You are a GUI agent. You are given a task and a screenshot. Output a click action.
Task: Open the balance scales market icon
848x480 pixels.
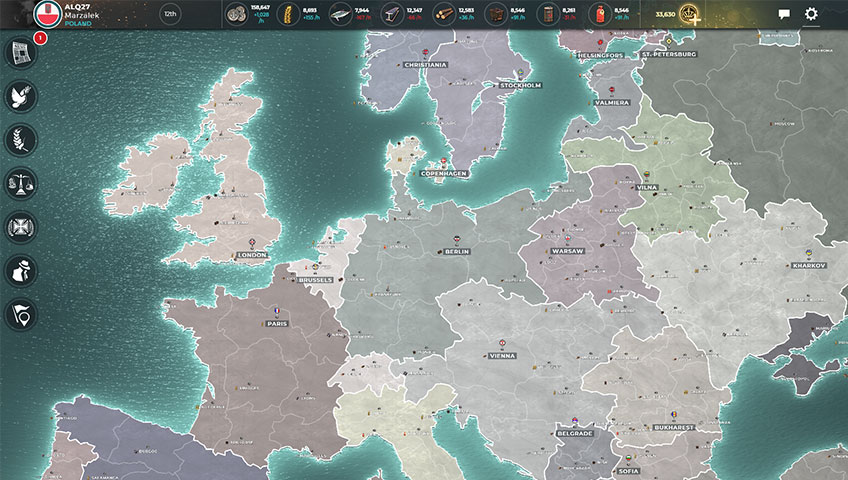(x=21, y=182)
